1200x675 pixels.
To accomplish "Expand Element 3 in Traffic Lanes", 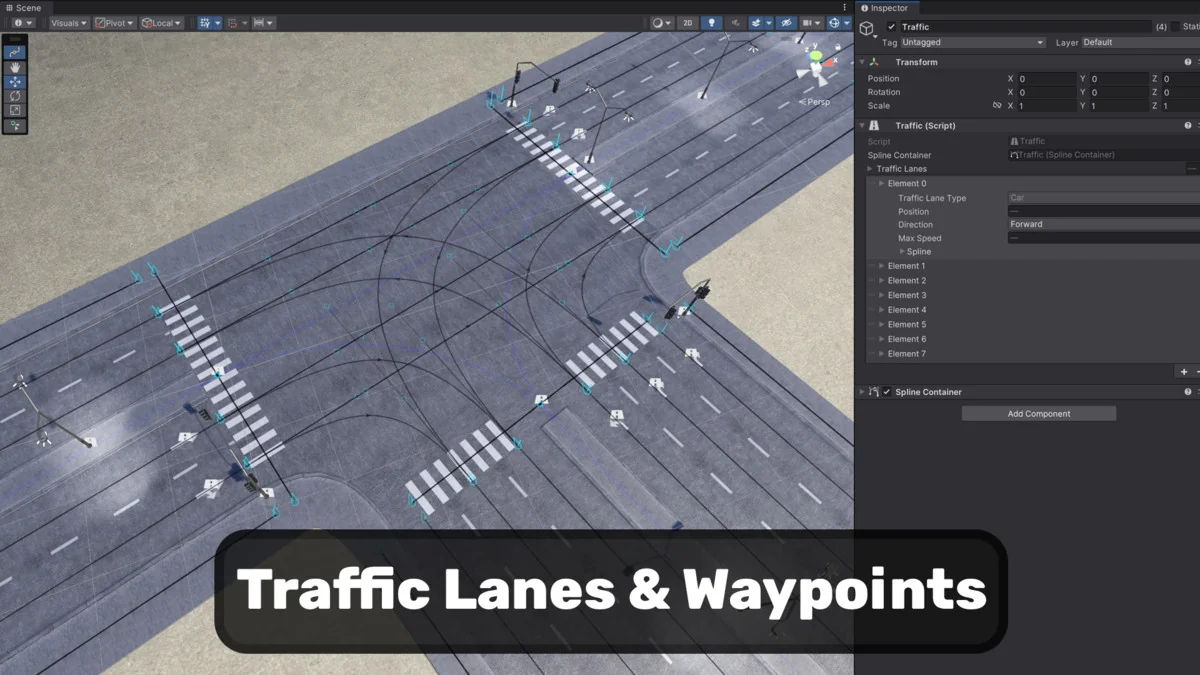I will (x=881, y=295).
